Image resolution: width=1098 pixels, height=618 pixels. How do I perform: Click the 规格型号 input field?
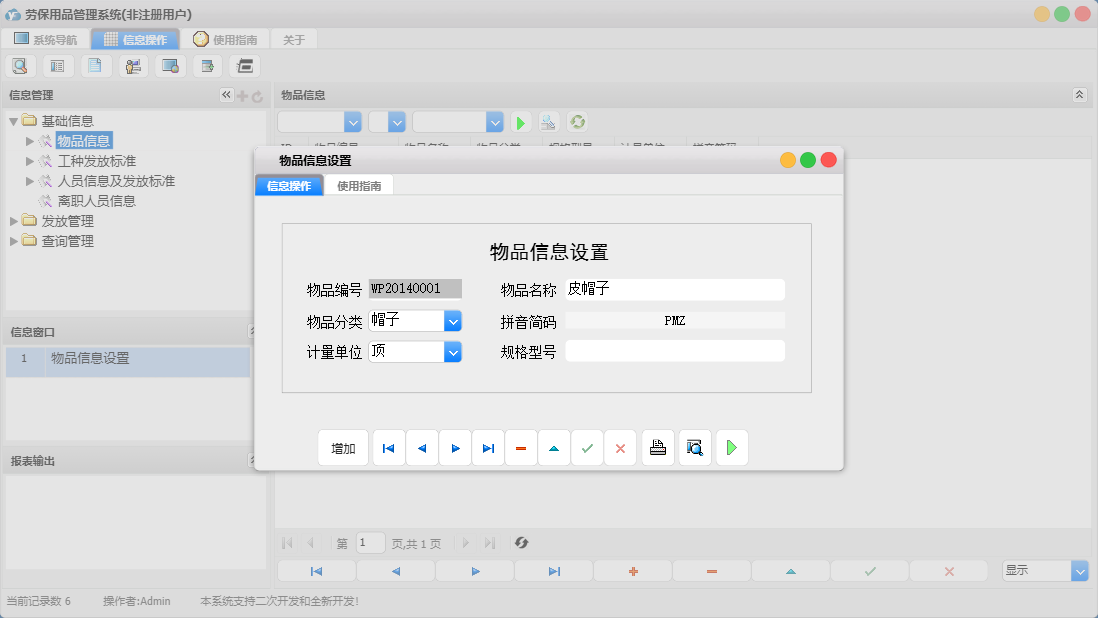tap(675, 350)
